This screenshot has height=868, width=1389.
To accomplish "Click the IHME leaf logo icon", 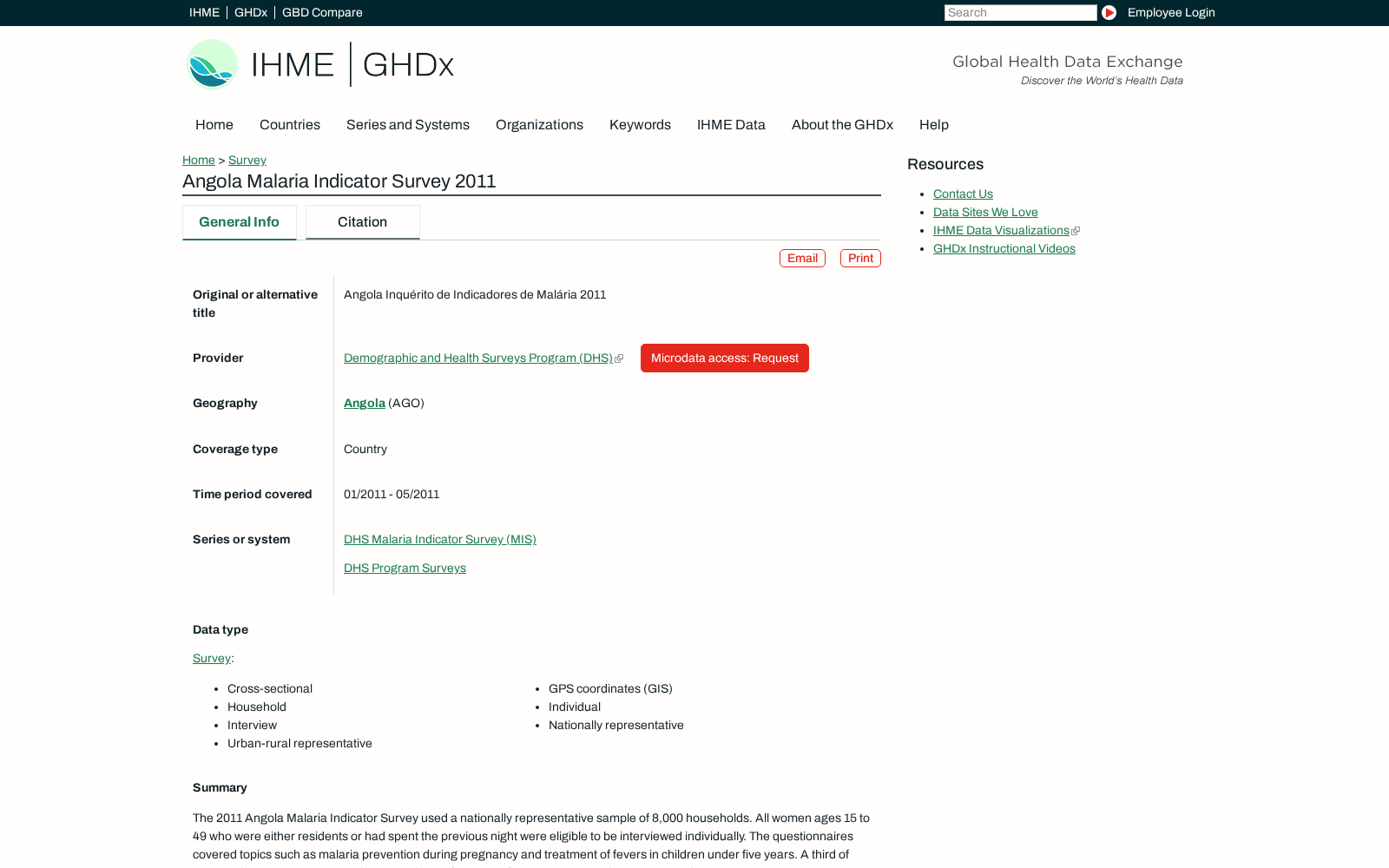I will tap(212, 64).
